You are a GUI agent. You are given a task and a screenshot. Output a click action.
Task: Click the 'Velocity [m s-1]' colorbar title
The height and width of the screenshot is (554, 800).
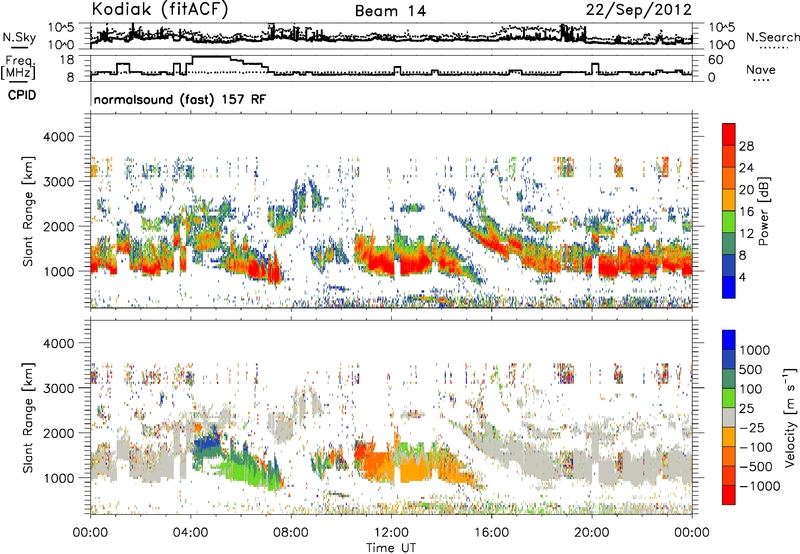coord(790,417)
